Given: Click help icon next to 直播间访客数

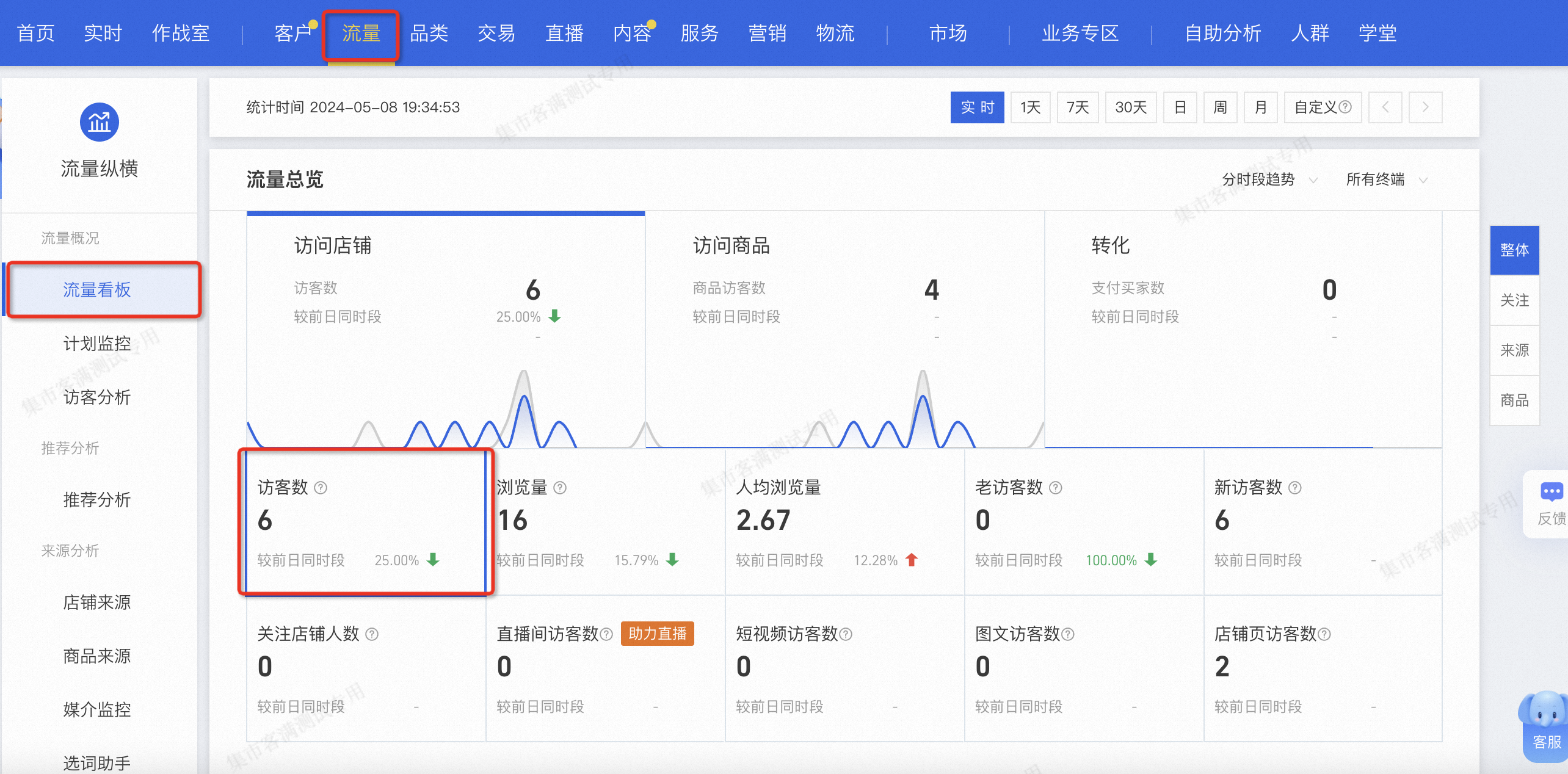Looking at the screenshot, I should 606,634.
